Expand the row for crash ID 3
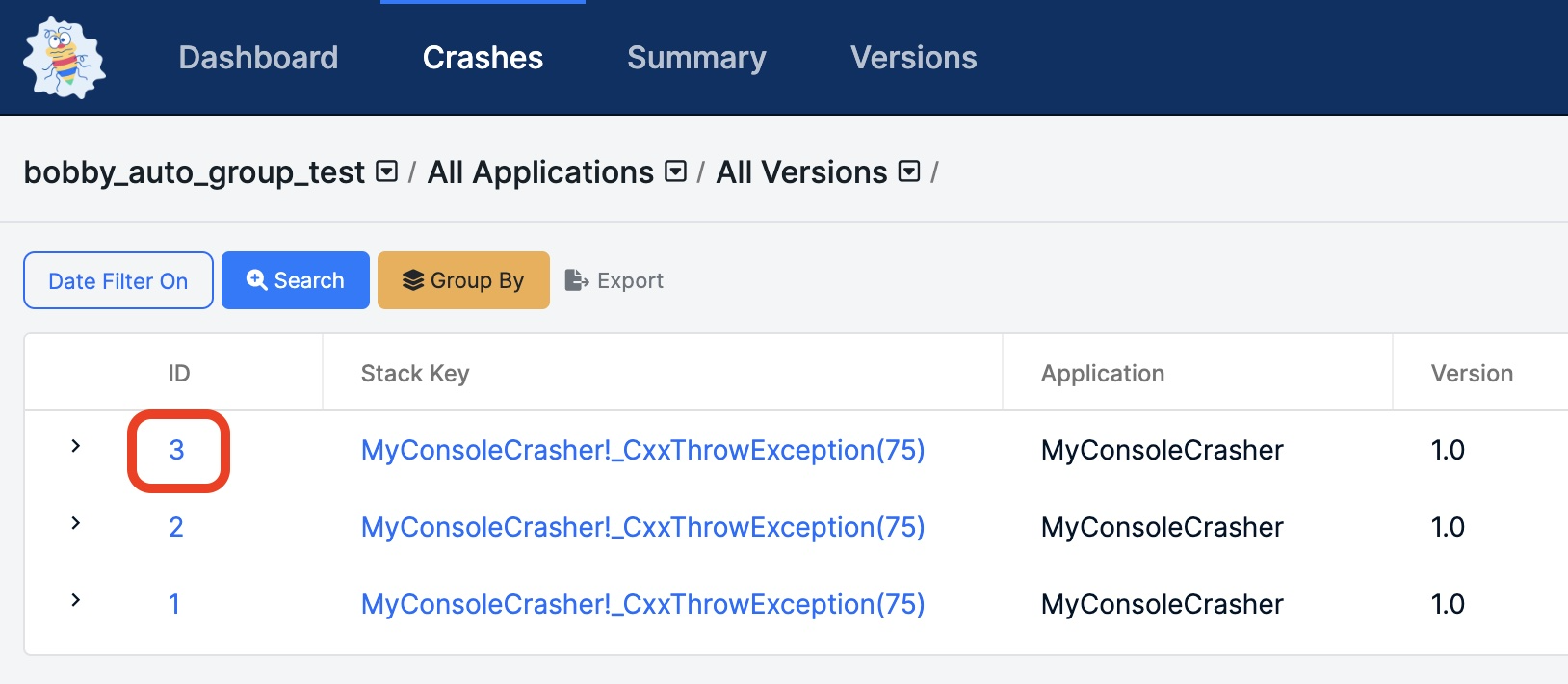The width and height of the screenshot is (1568, 684). click(75, 446)
